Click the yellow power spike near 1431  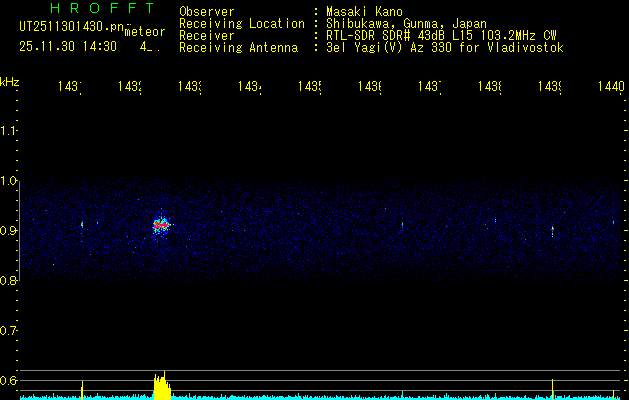pyautogui.click(x=82, y=390)
